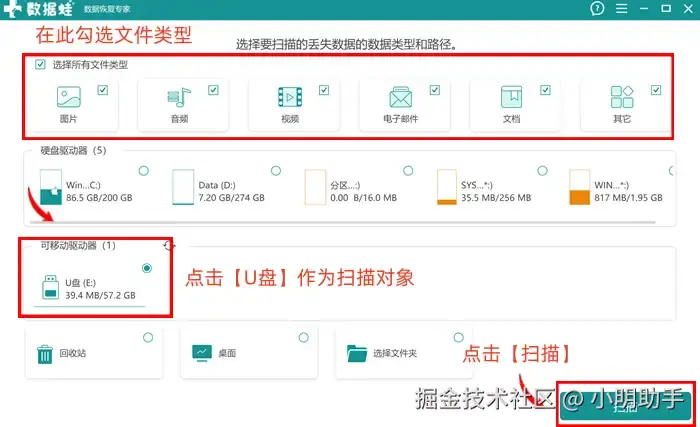
Task: Click the 硬盘驱动器 (5) heading
Action: [x=73, y=151]
